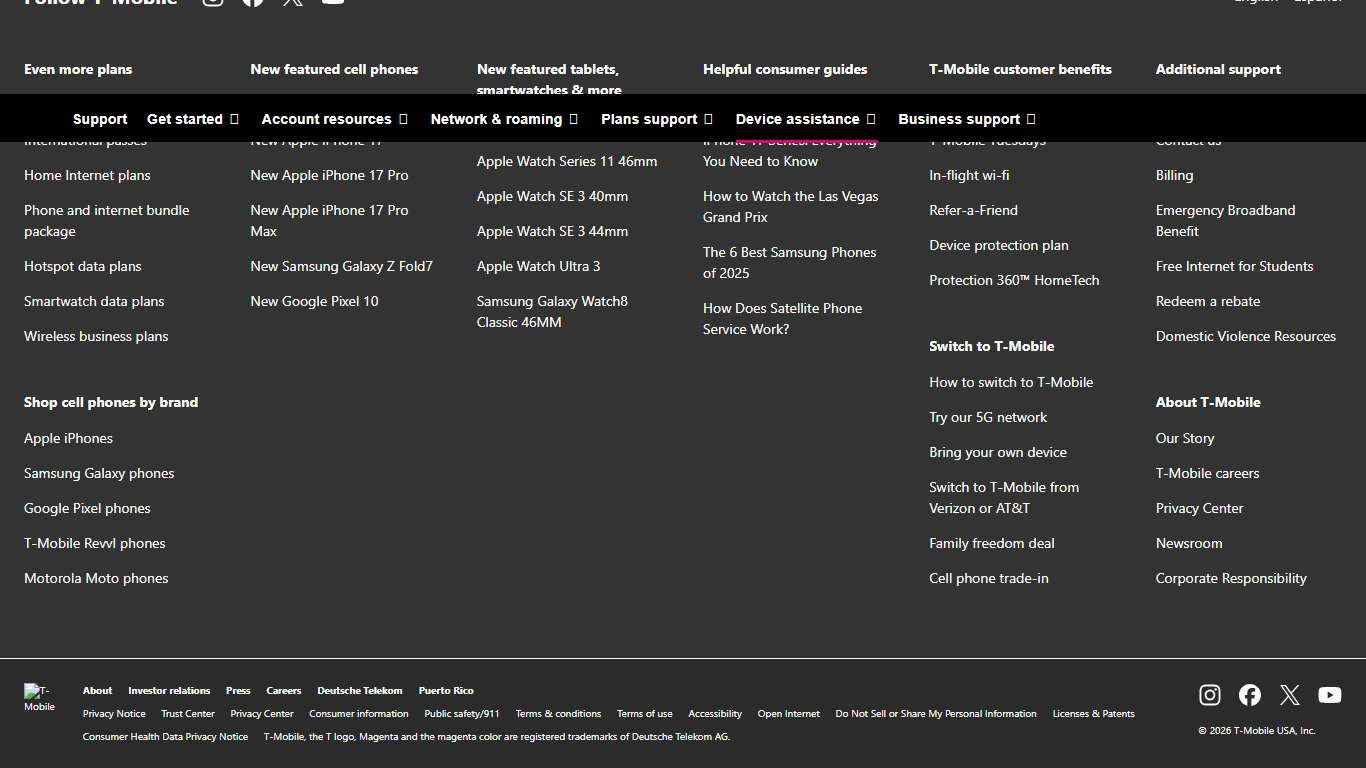Select Support in the navigation bar

pyautogui.click(x=99, y=118)
